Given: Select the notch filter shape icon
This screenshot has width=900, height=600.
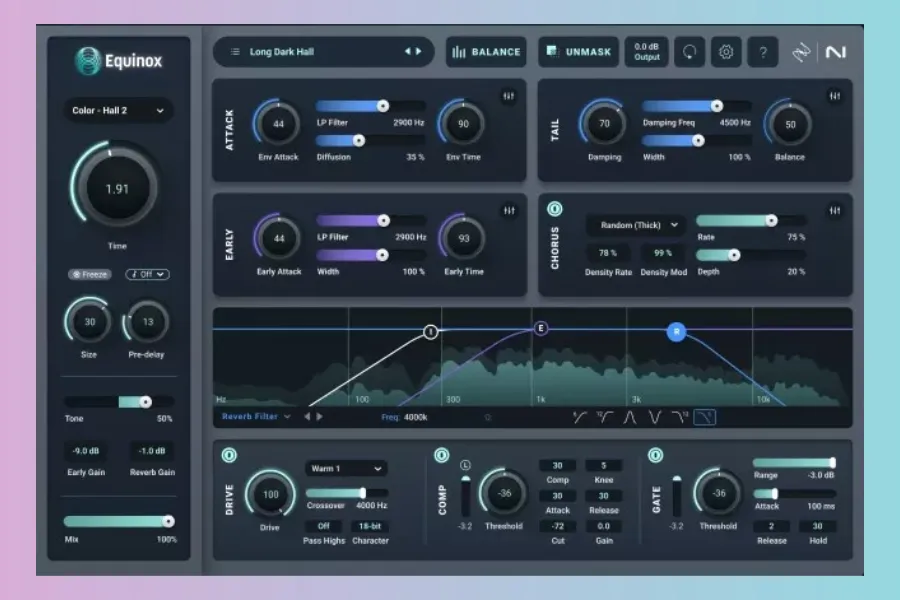Looking at the screenshot, I should 655,417.
